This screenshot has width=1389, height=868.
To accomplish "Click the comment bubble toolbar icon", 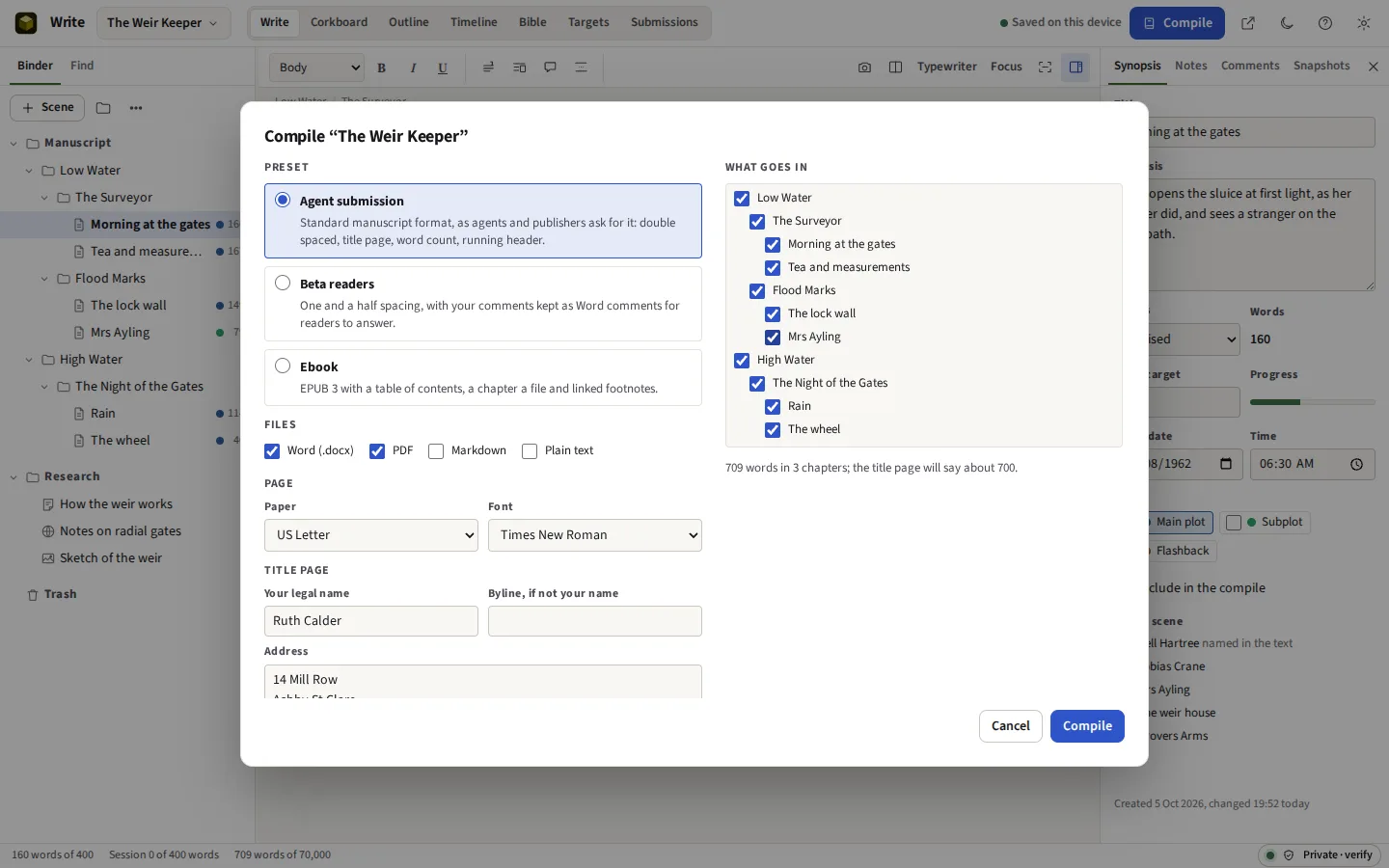I will point(550,68).
